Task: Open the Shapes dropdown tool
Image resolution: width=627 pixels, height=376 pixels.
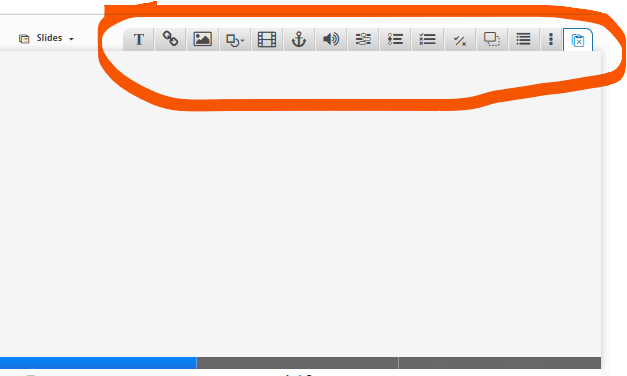Action: (x=235, y=39)
